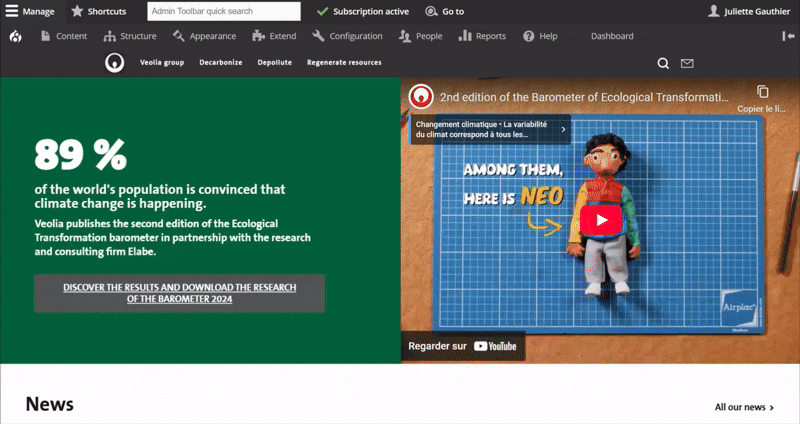
Task: Click Discover the results Barometer 2024 button
Action: 180,293
